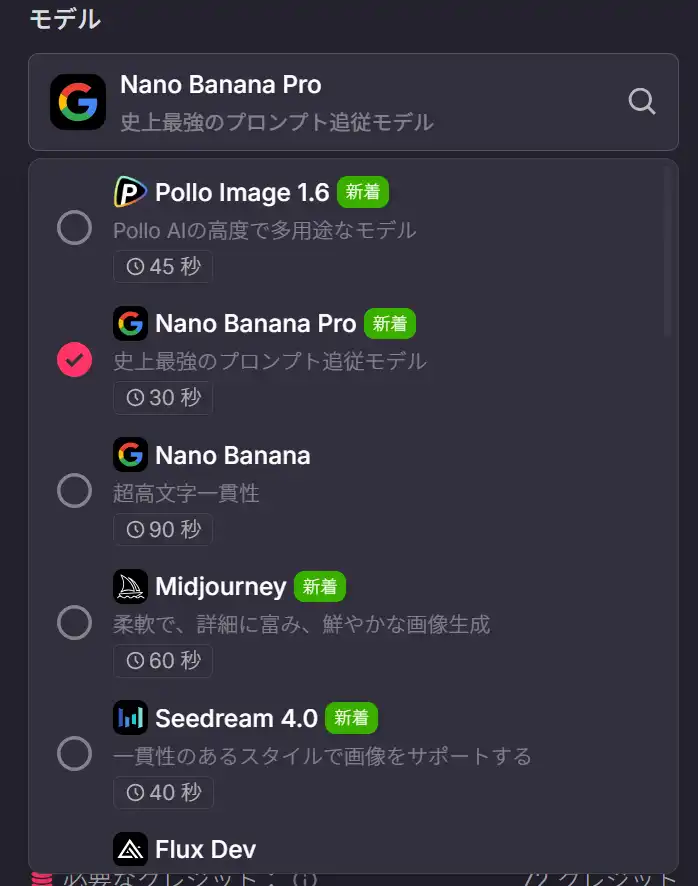Click the Google icon beside Nano Banana option
The height and width of the screenshot is (886, 698).
130,456
